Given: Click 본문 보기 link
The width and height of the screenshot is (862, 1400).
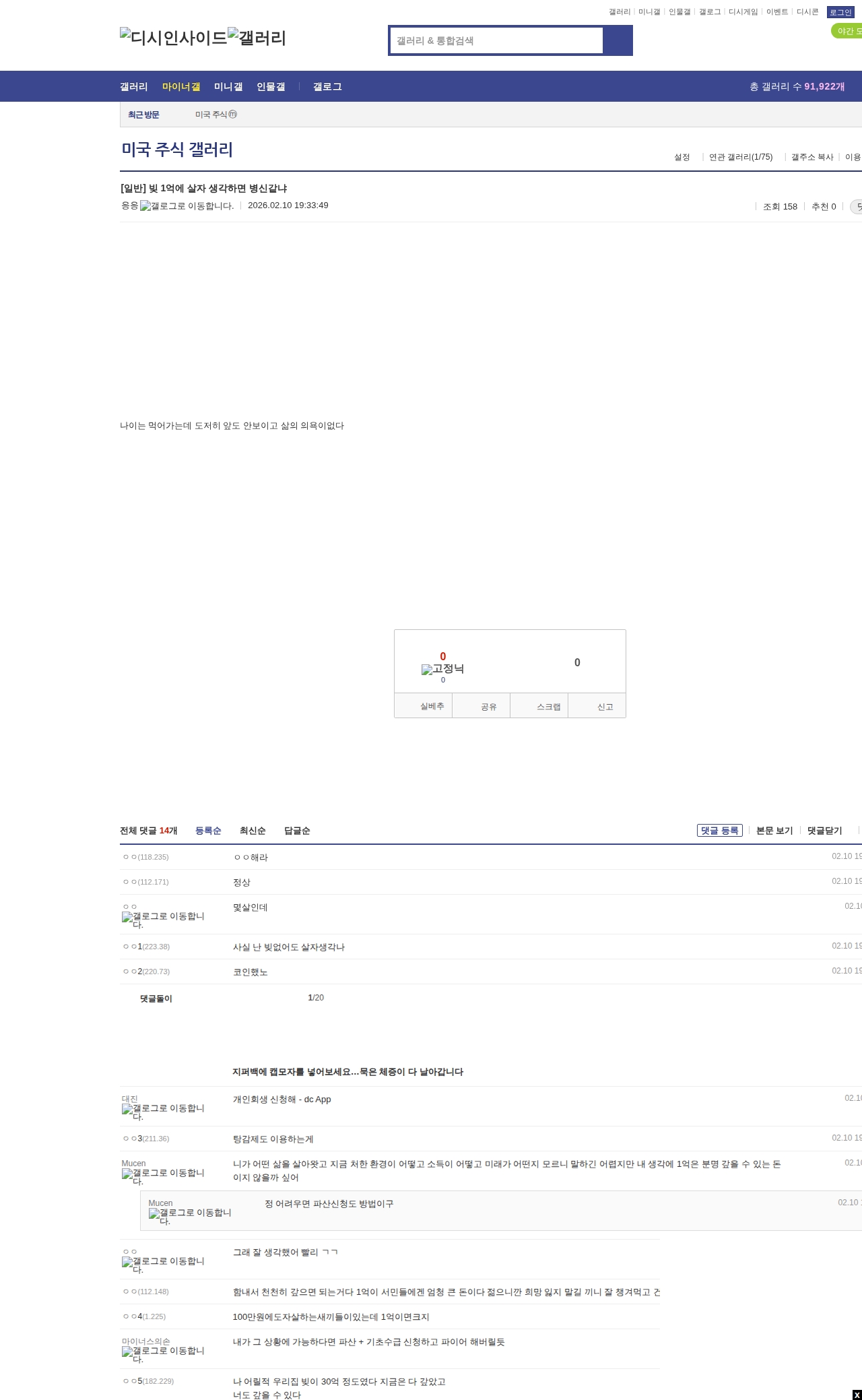Looking at the screenshot, I should pyautogui.click(x=774, y=831).
